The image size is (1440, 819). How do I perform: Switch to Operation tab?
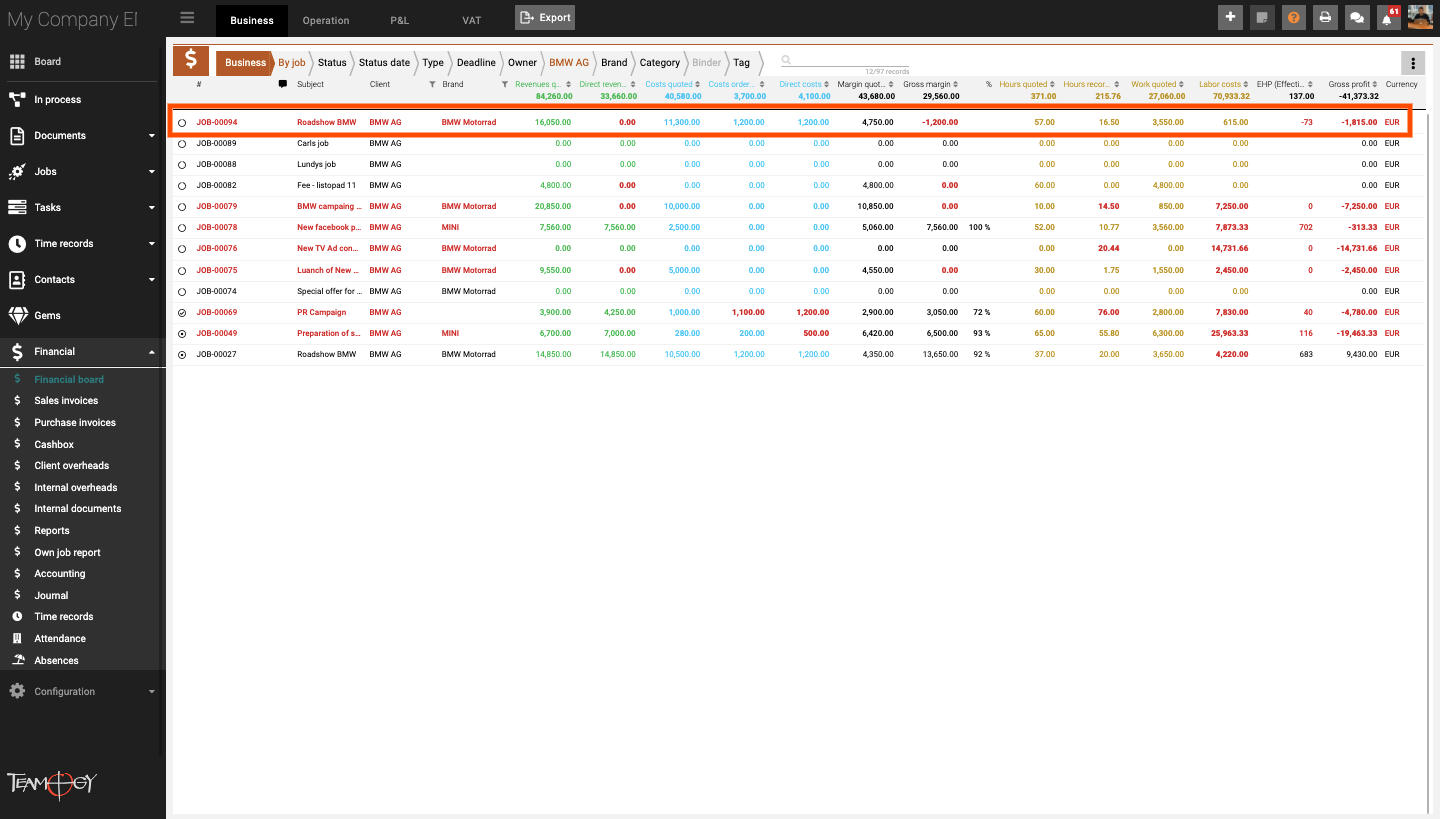(326, 20)
